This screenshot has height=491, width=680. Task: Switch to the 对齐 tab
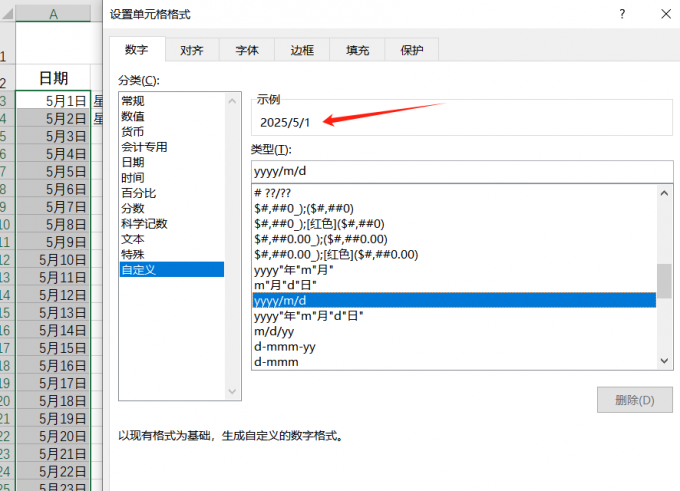pos(192,50)
